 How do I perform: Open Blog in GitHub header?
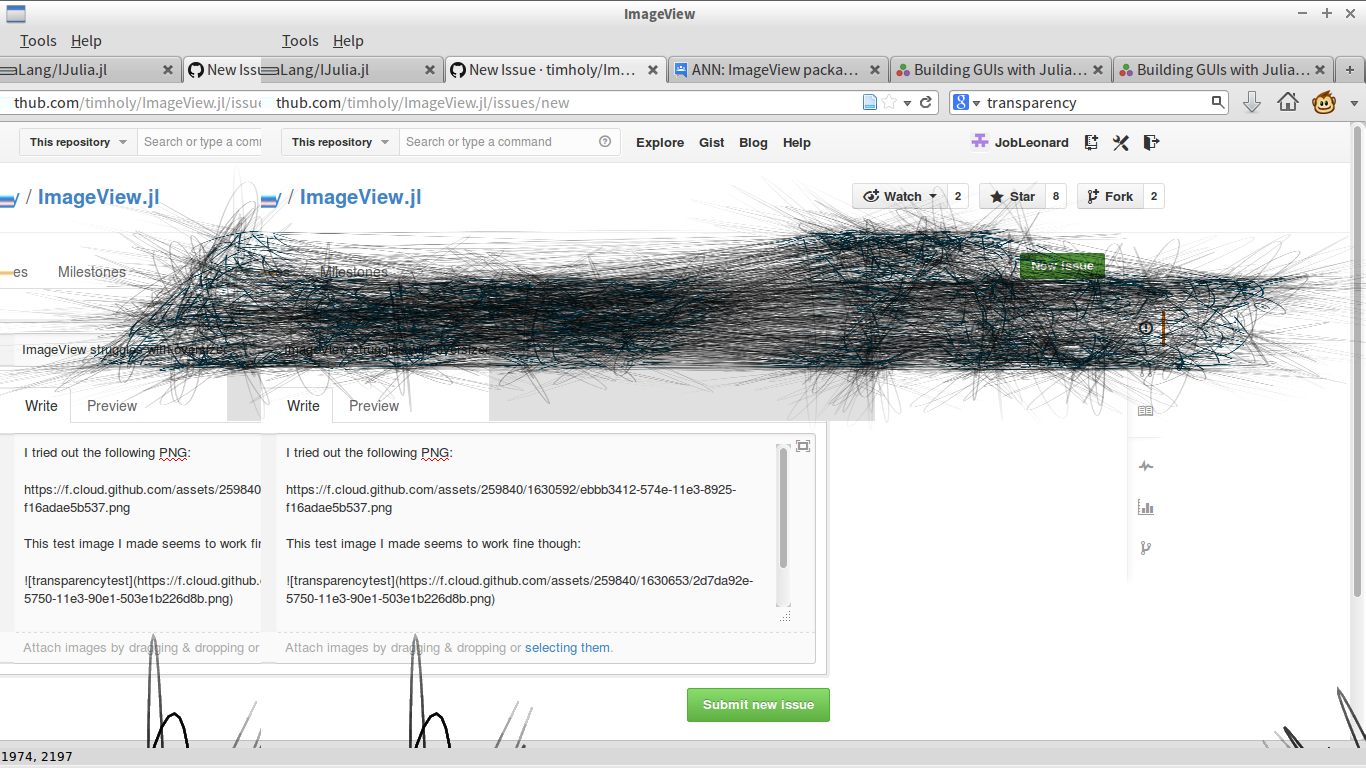coord(753,142)
